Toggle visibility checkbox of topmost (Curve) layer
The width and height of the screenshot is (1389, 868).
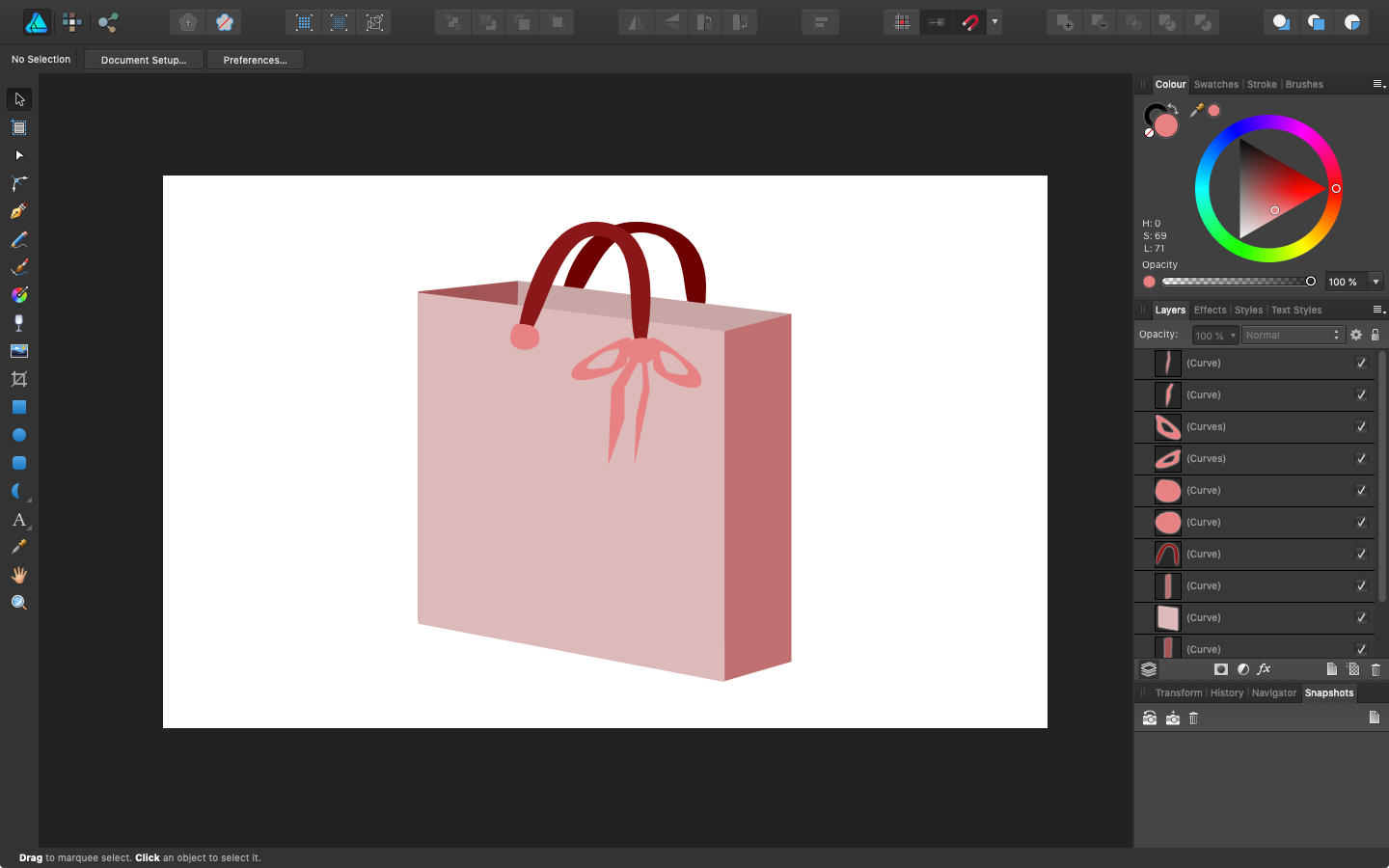pos(1362,364)
